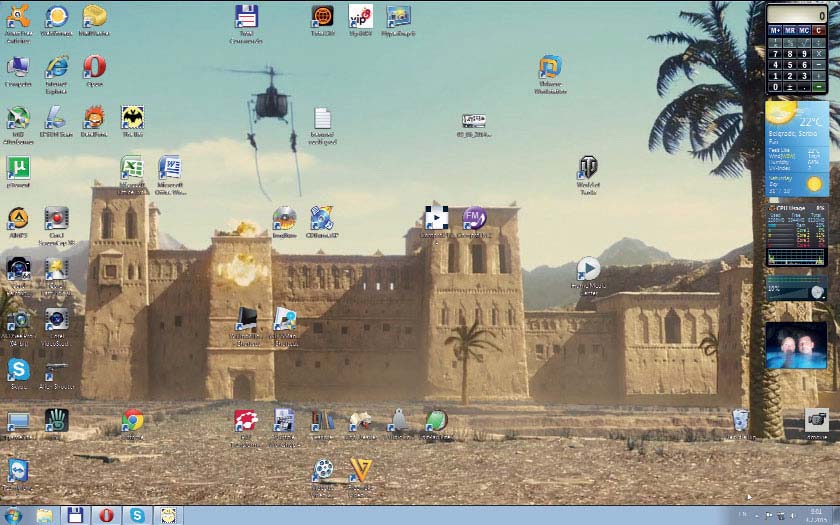840x525 pixels.
Task: Open the Opera browser desktop shortcut
Action: click(x=94, y=68)
